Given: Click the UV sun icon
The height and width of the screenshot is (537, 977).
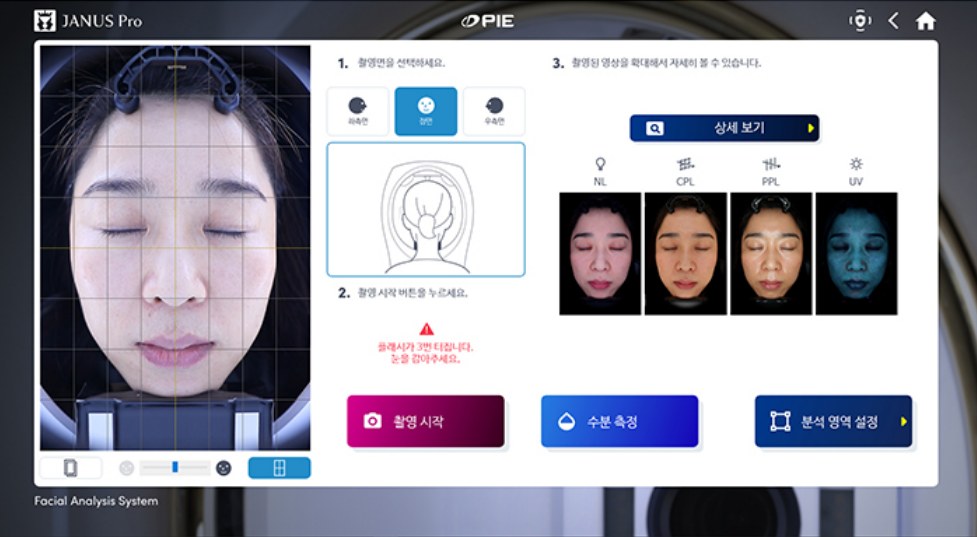Looking at the screenshot, I should tap(856, 164).
